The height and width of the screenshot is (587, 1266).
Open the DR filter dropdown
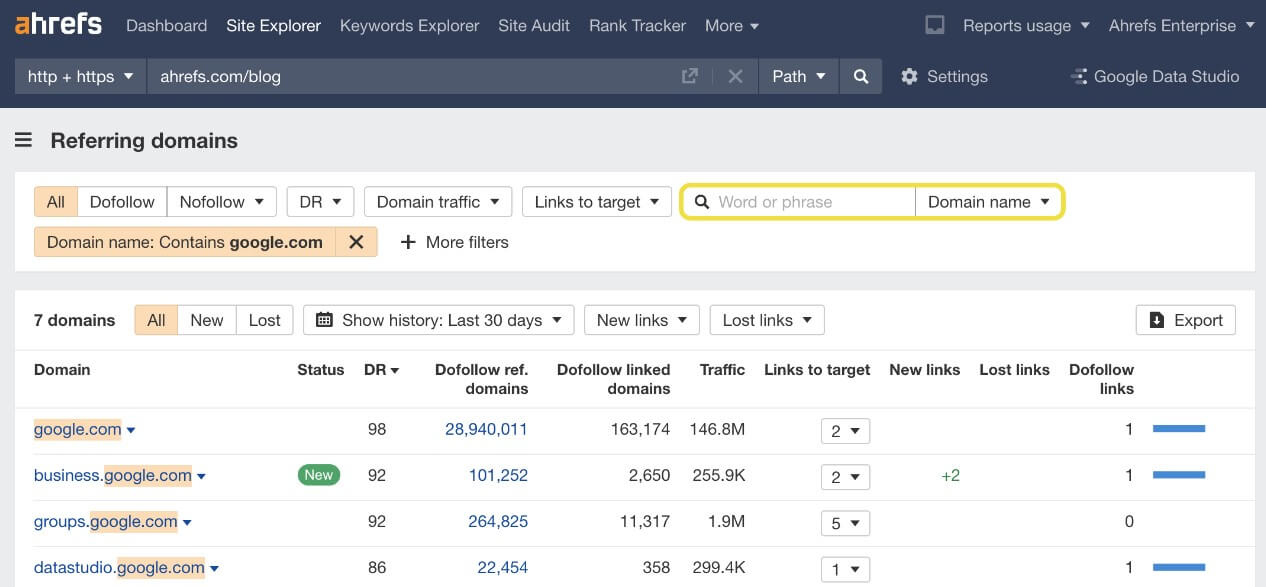click(320, 201)
